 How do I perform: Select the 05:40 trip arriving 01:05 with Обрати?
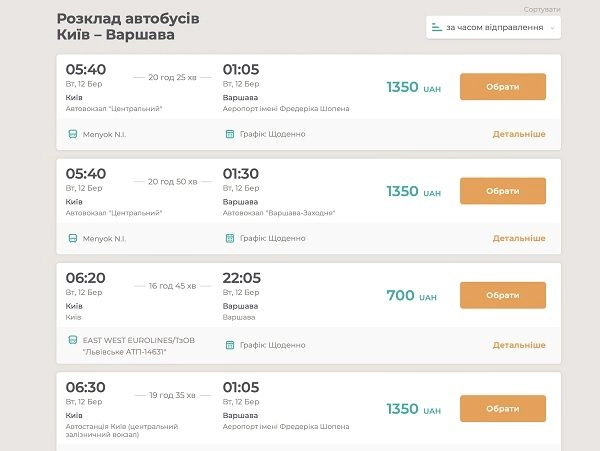pos(503,87)
